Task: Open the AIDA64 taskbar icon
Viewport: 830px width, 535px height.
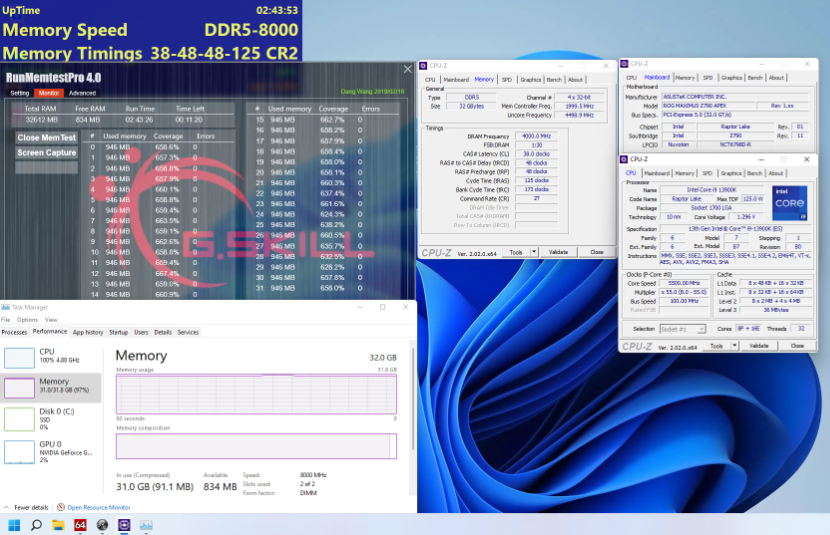Action: (x=80, y=525)
